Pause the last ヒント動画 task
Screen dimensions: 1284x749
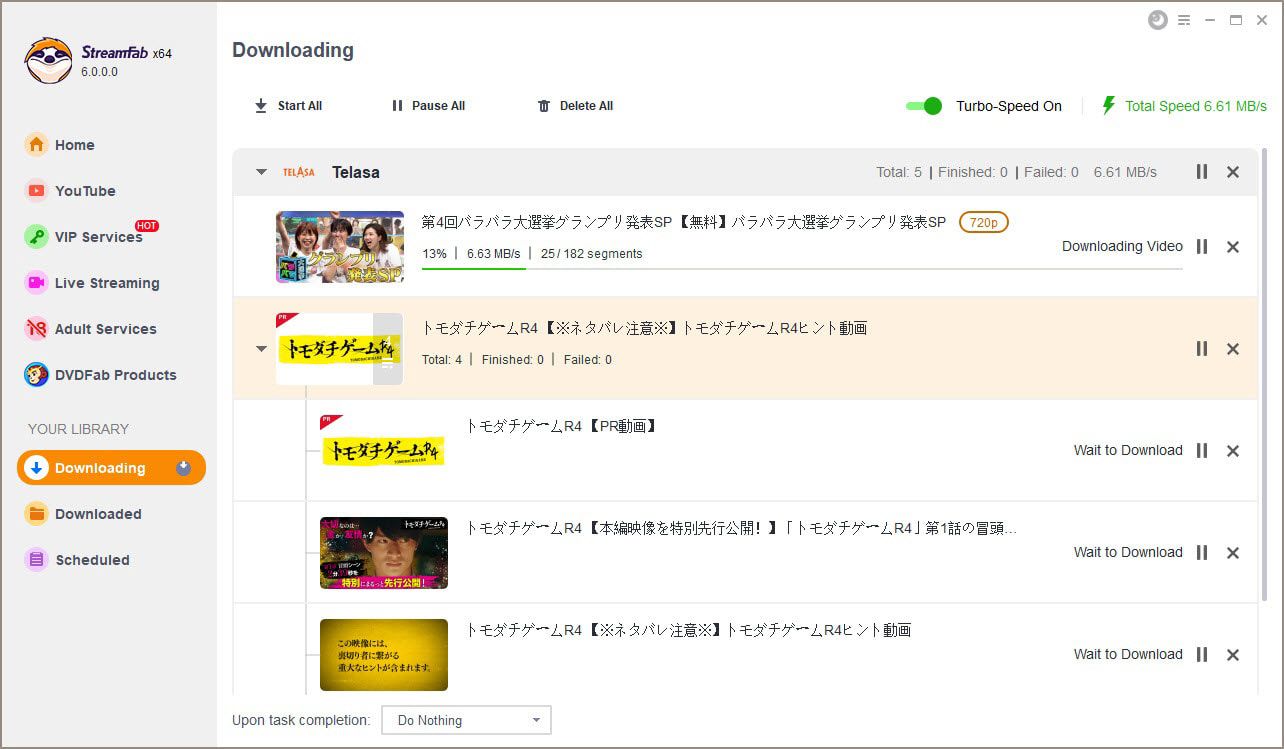click(1202, 655)
